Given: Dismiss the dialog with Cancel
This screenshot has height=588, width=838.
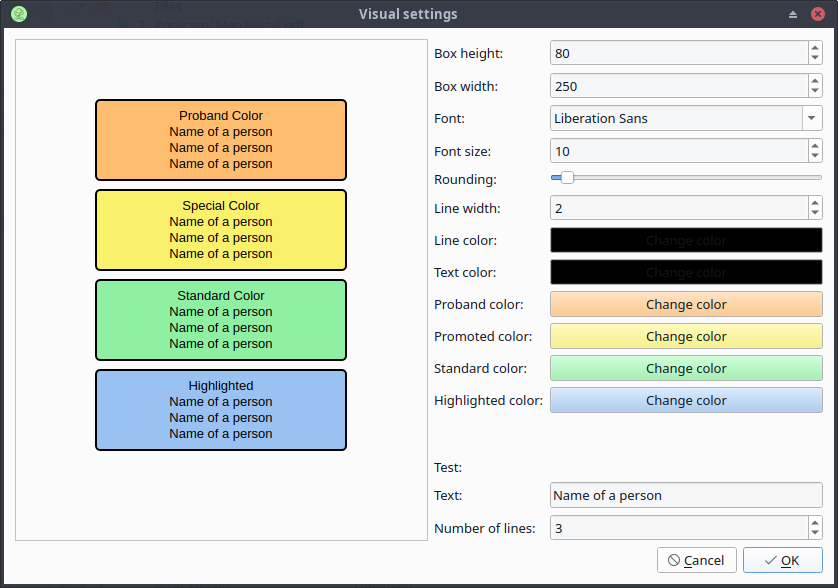Looking at the screenshot, I should click(696, 560).
